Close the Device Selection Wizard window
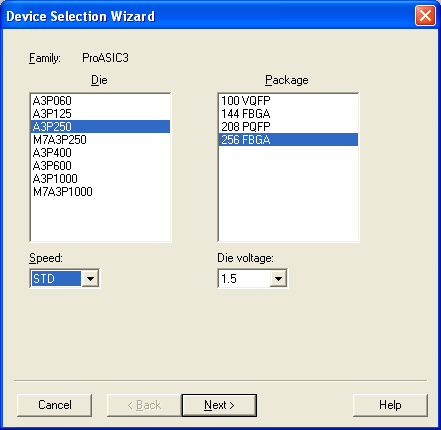441x430 pixels. pyautogui.click(x=425, y=16)
